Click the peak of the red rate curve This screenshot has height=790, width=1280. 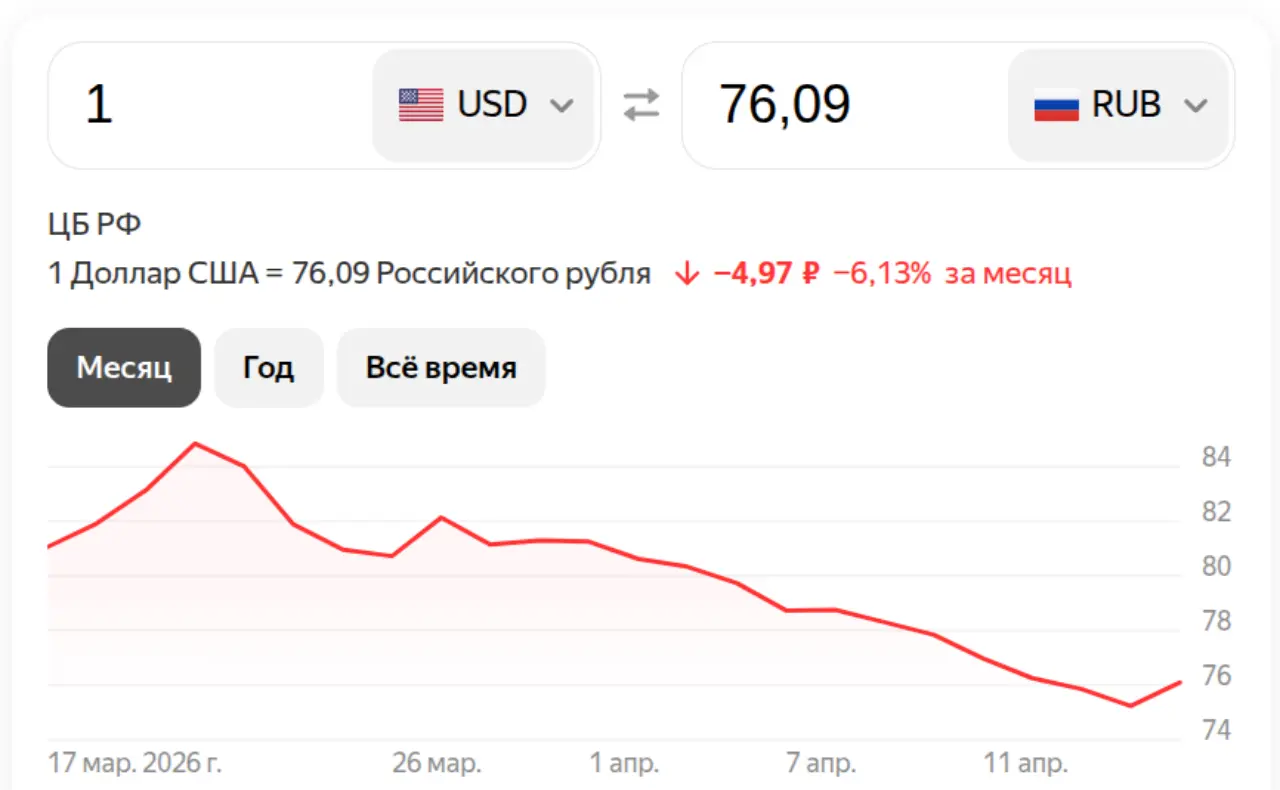coord(196,444)
